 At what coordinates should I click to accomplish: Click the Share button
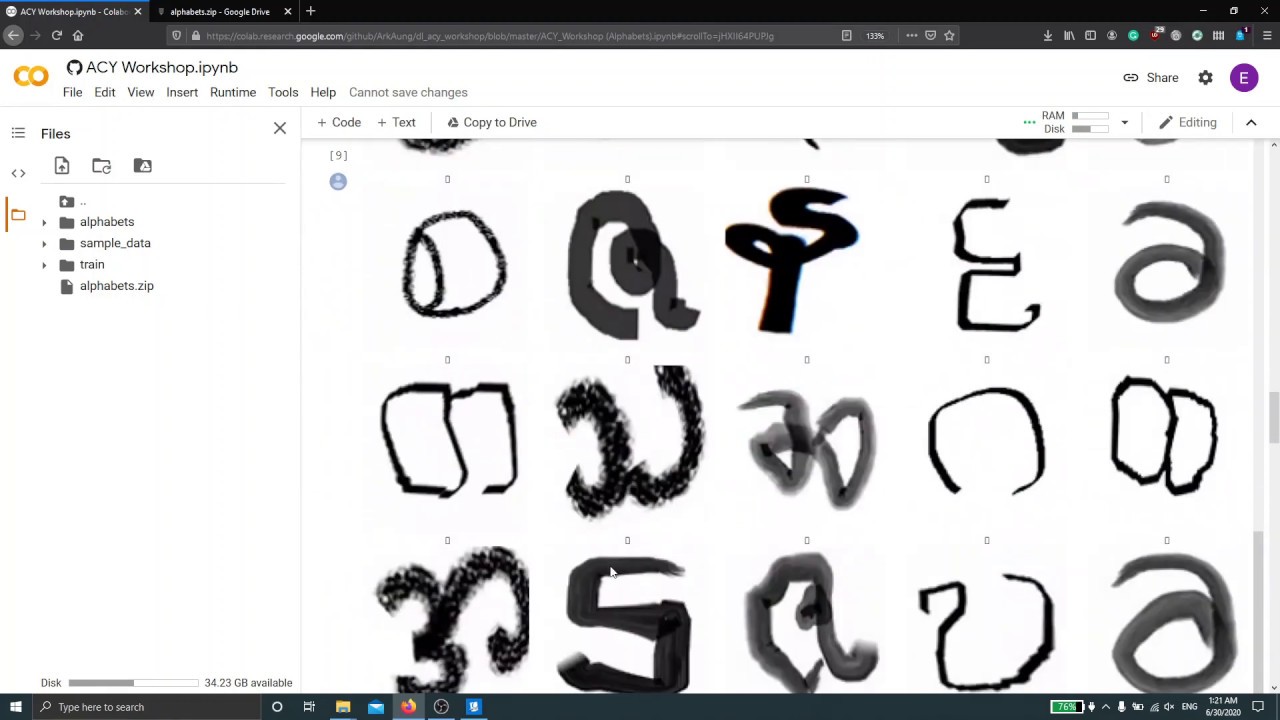[x=1151, y=78]
